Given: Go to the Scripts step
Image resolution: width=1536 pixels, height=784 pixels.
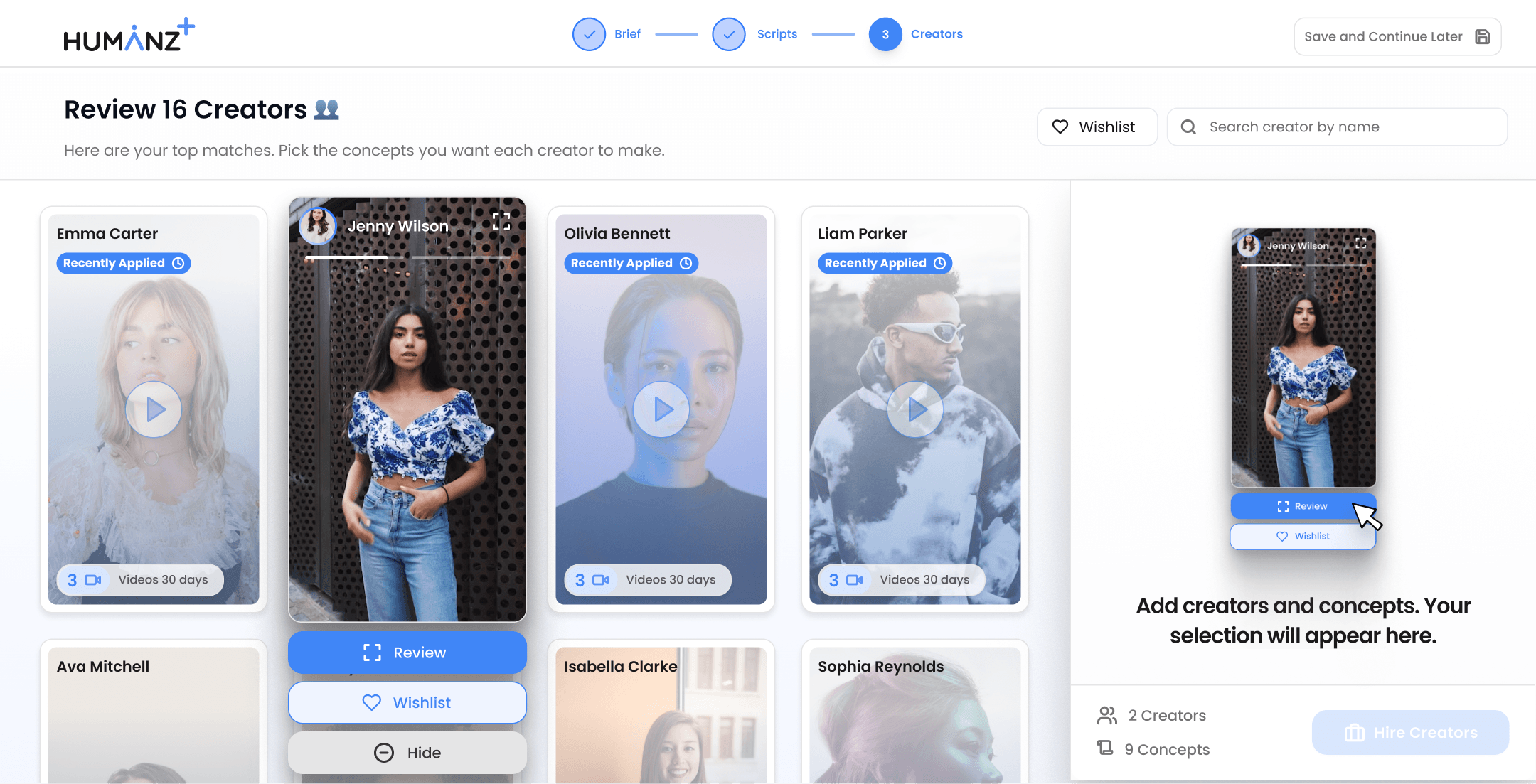Looking at the screenshot, I should [729, 34].
